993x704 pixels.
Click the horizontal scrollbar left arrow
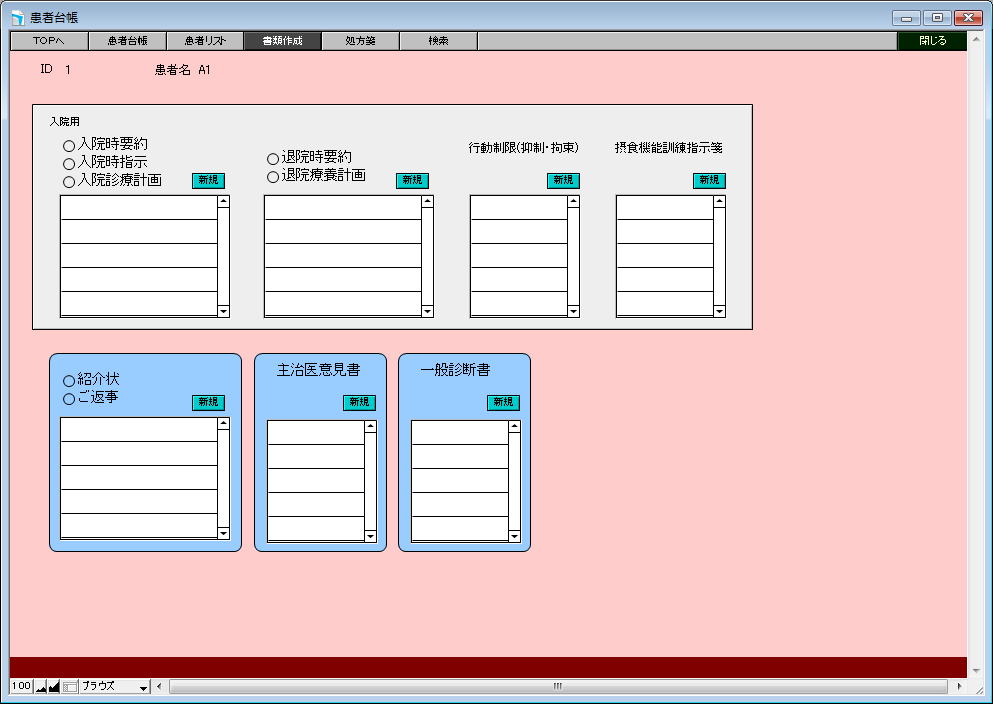[x=159, y=686]
